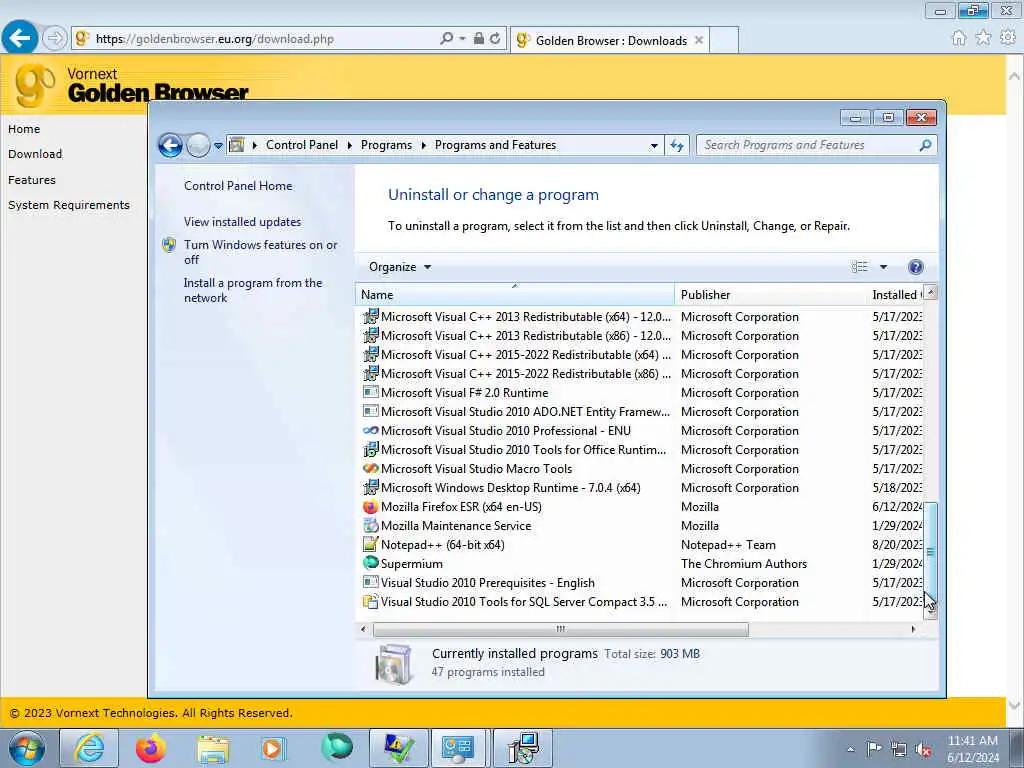Open the System Requirements link

[x=69, y=205]
